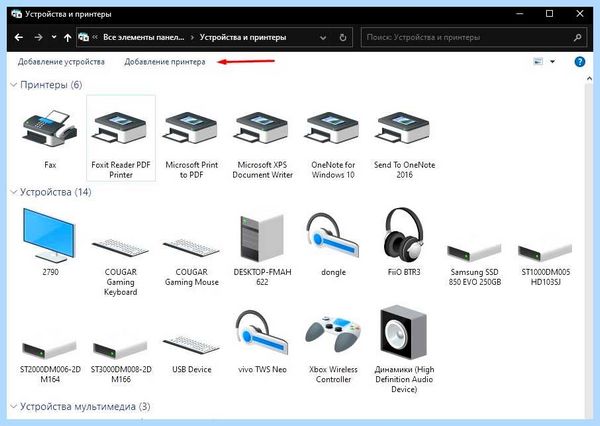Open breadcrumb arrow before Устройства и принтеры
The height and width of the screenshot is (426, 600).
(192, 38)
